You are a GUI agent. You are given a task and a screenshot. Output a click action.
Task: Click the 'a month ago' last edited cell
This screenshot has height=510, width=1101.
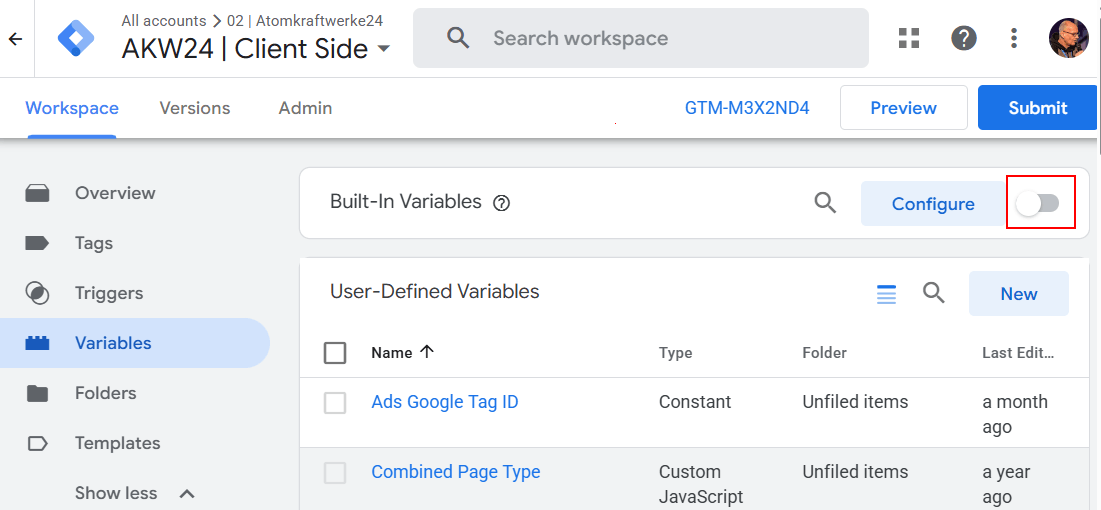[x=1015, y=414]
